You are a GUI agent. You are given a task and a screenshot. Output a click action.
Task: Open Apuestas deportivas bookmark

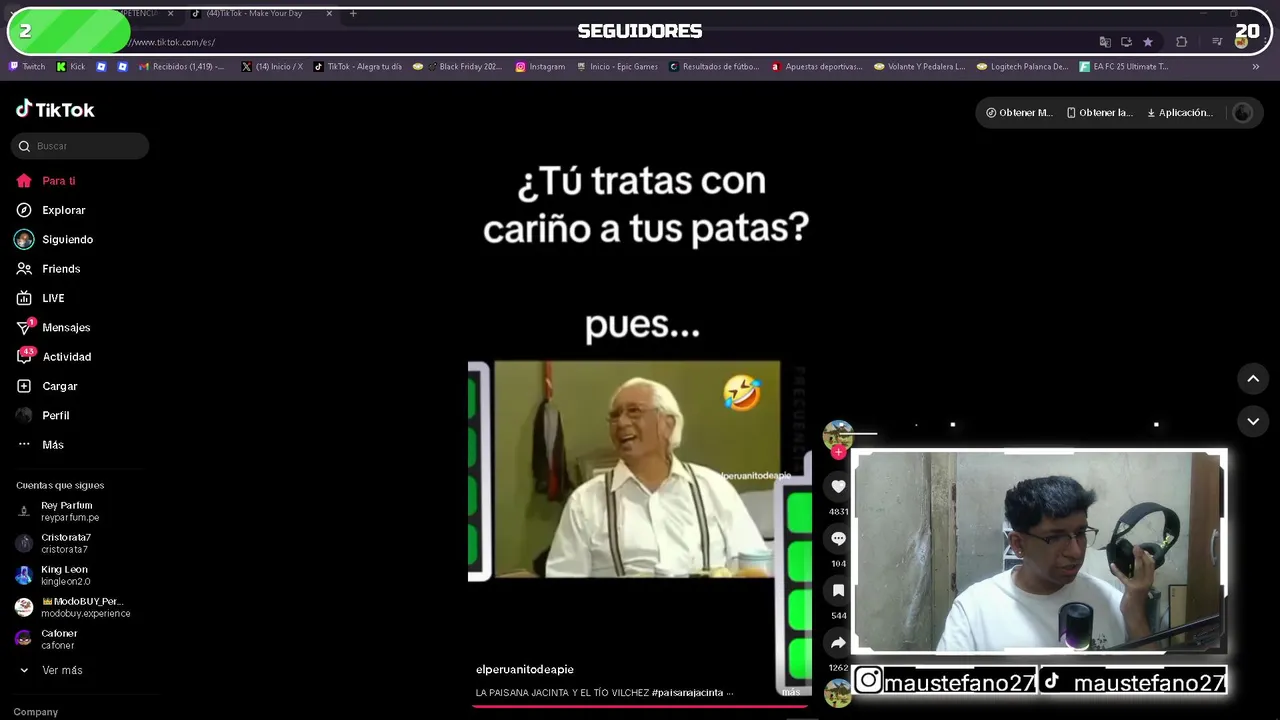817,67
